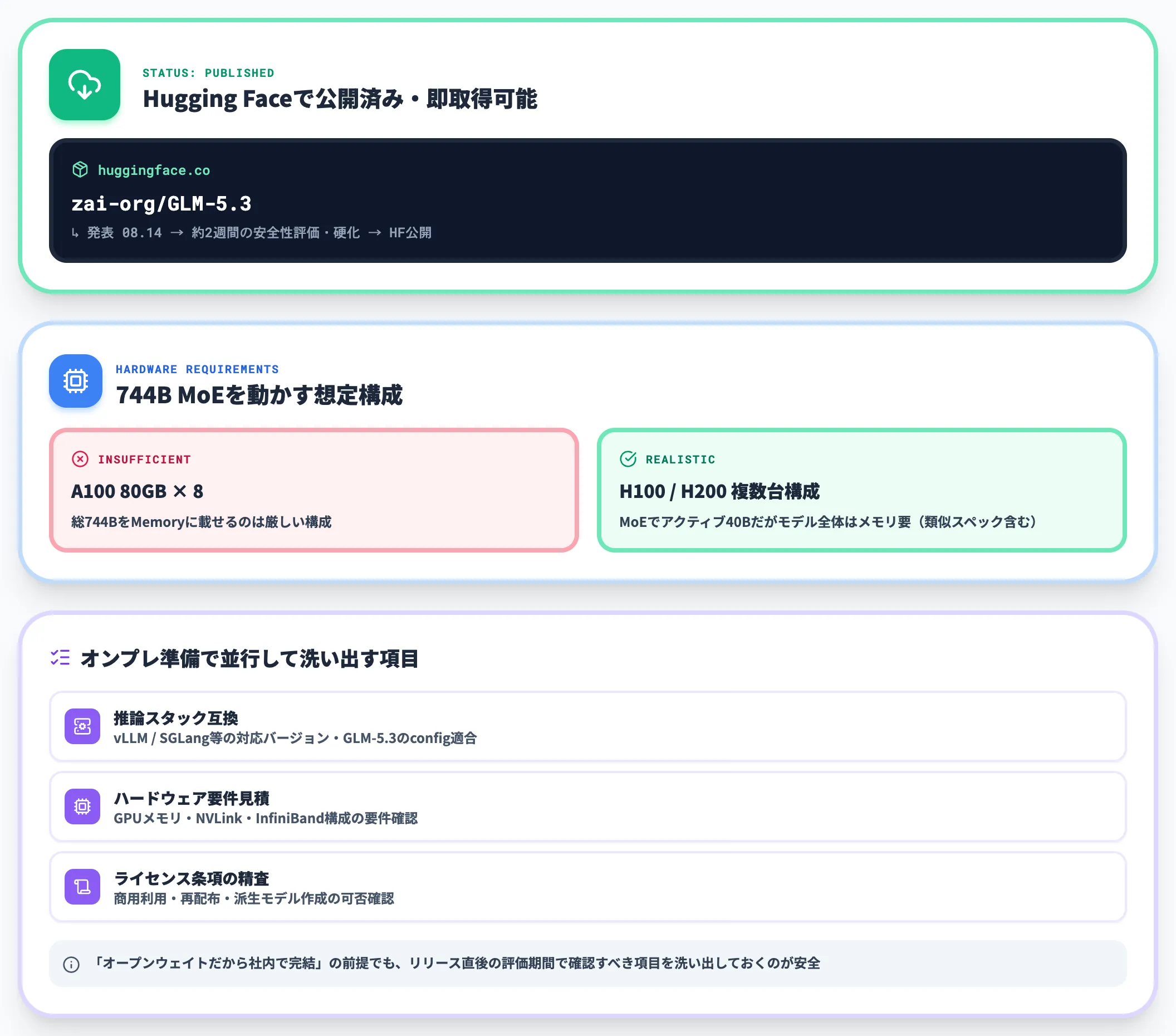Click the INSUFFICIENT label text

144,460
